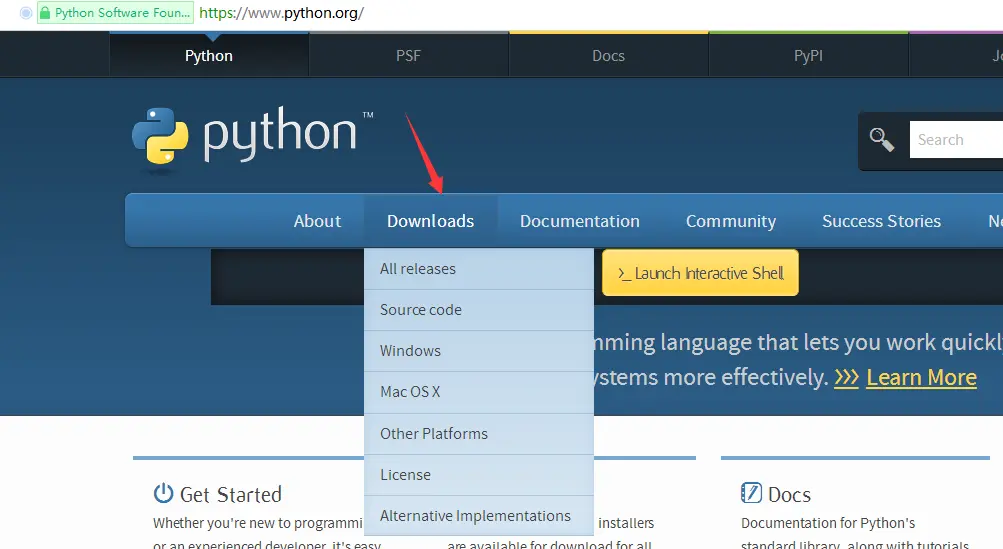Open the Community navigation menu
1003x549 pixels.
[731, 221]
